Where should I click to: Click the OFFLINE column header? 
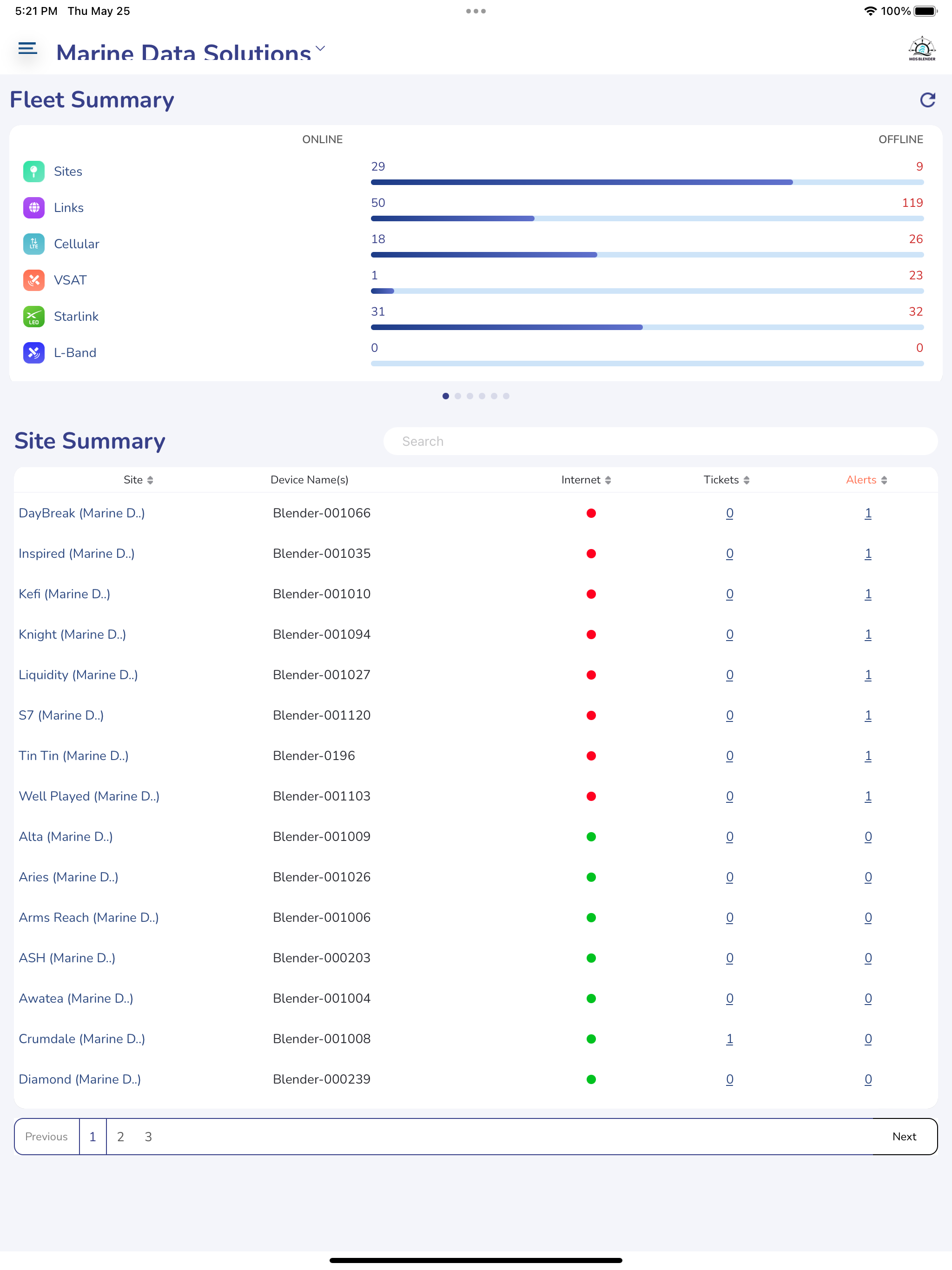pyautogui.click(x=900, y=139)
